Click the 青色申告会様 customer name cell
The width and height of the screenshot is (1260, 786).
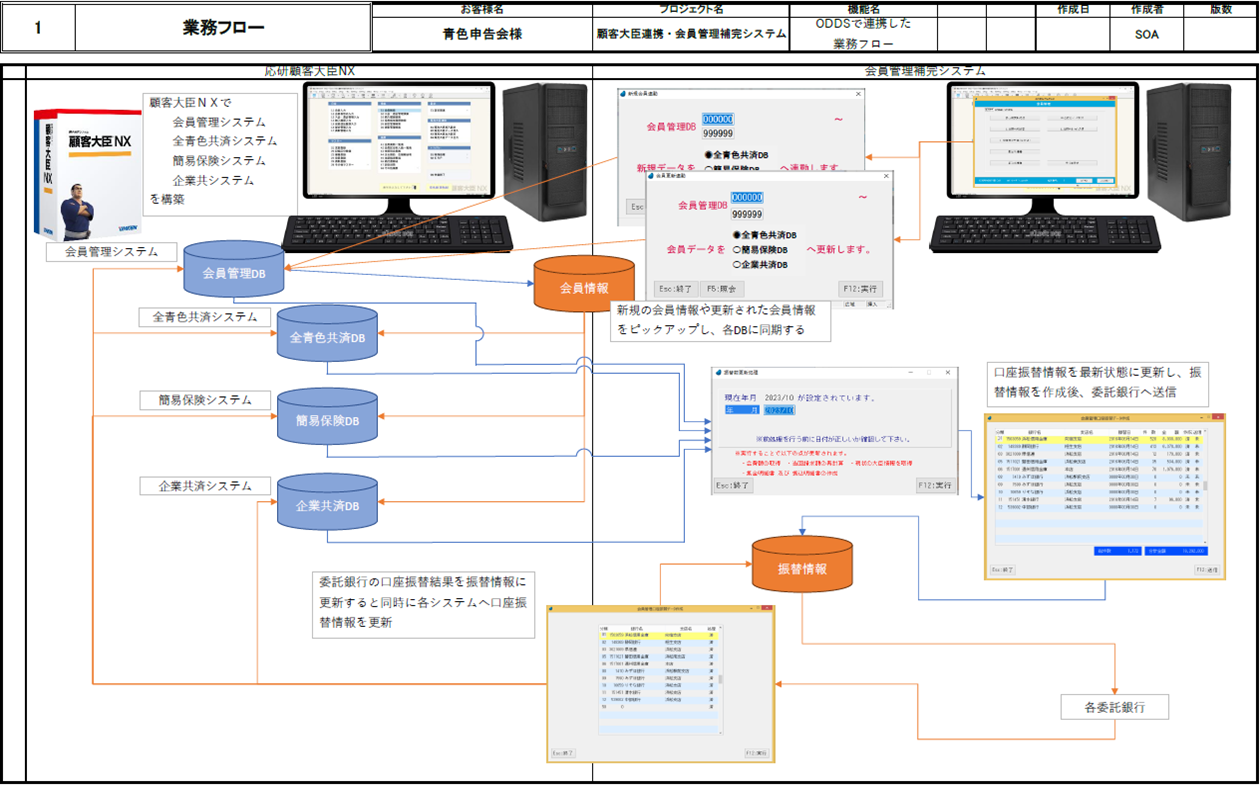click(482, 33)
